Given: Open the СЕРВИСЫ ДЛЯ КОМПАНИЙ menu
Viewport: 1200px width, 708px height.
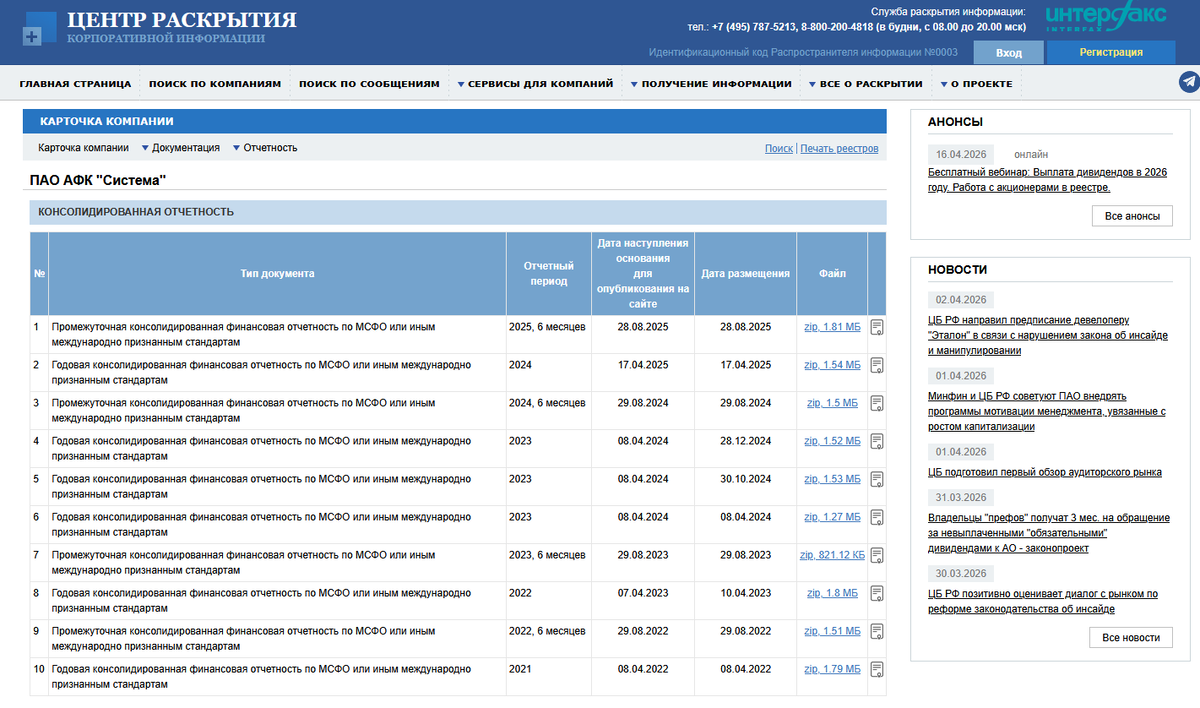Looking at the screenshot, I should tap(537, 83).
